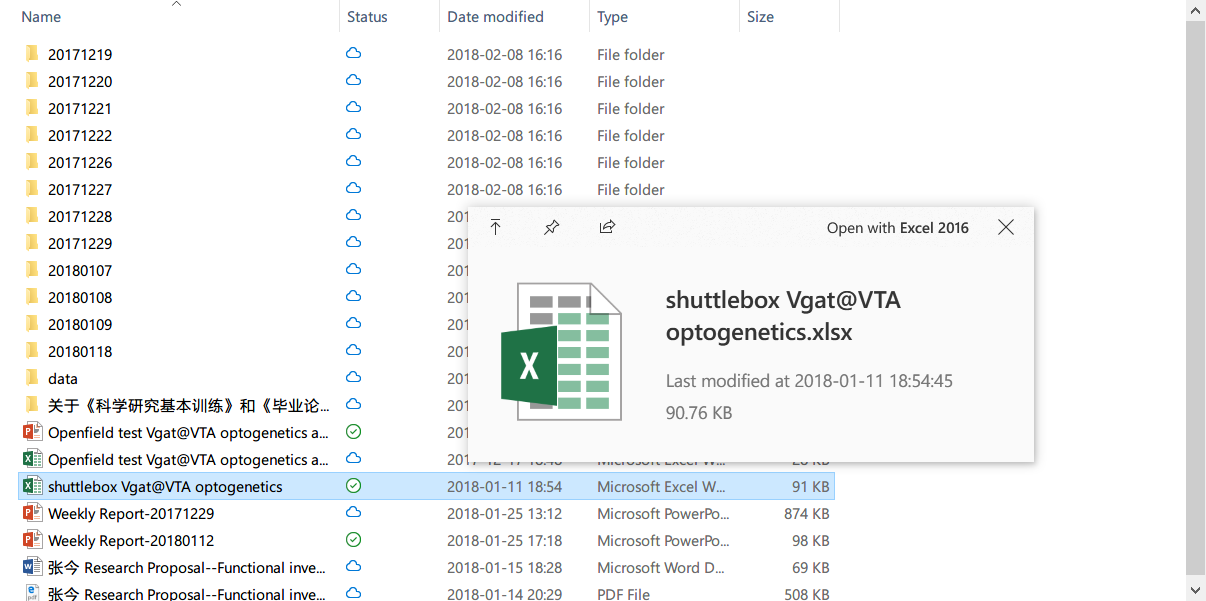Click the PDF icon on the bottom Research Proposal file
1206x601 pixels.
[31, 594]
